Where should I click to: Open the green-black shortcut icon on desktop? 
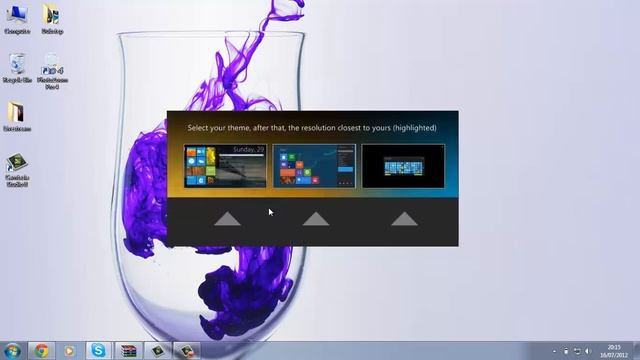coord(17,170)
